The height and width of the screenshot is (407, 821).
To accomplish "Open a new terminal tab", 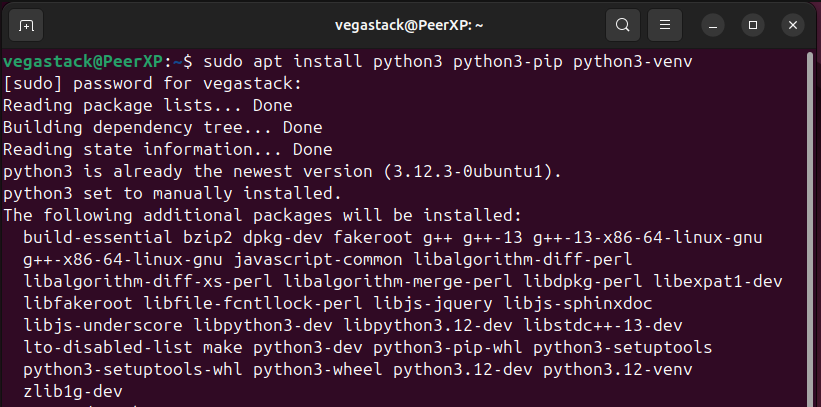I will (26, 24).
